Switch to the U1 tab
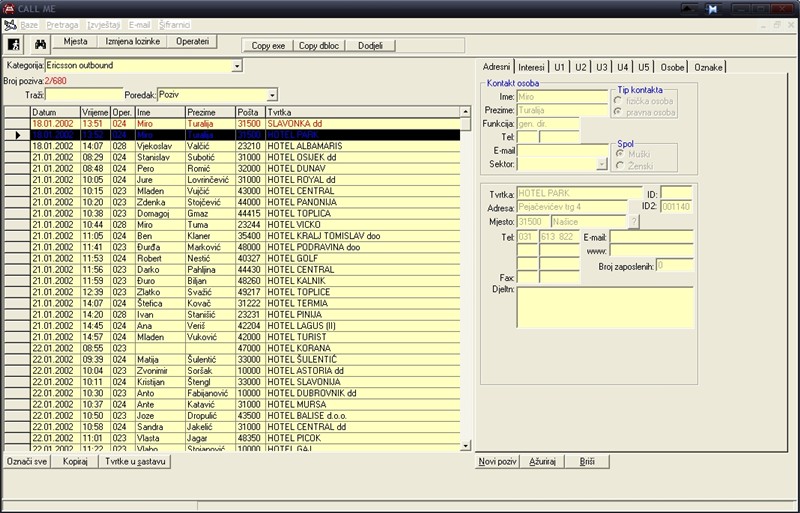This screenshot has width=800, height=513. click(x=560, y=67)
